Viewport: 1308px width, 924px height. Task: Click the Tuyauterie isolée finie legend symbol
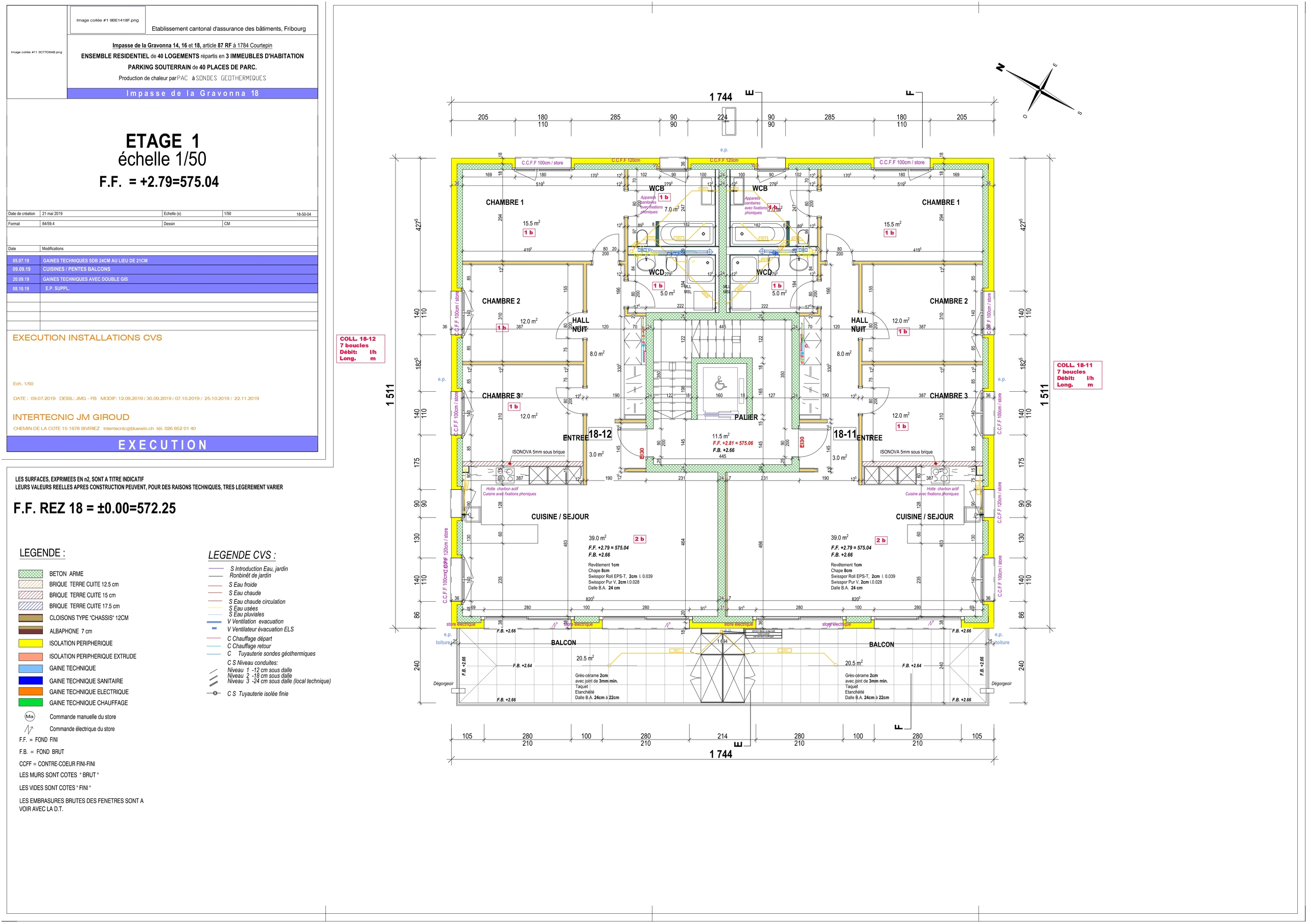click(214, 693)
